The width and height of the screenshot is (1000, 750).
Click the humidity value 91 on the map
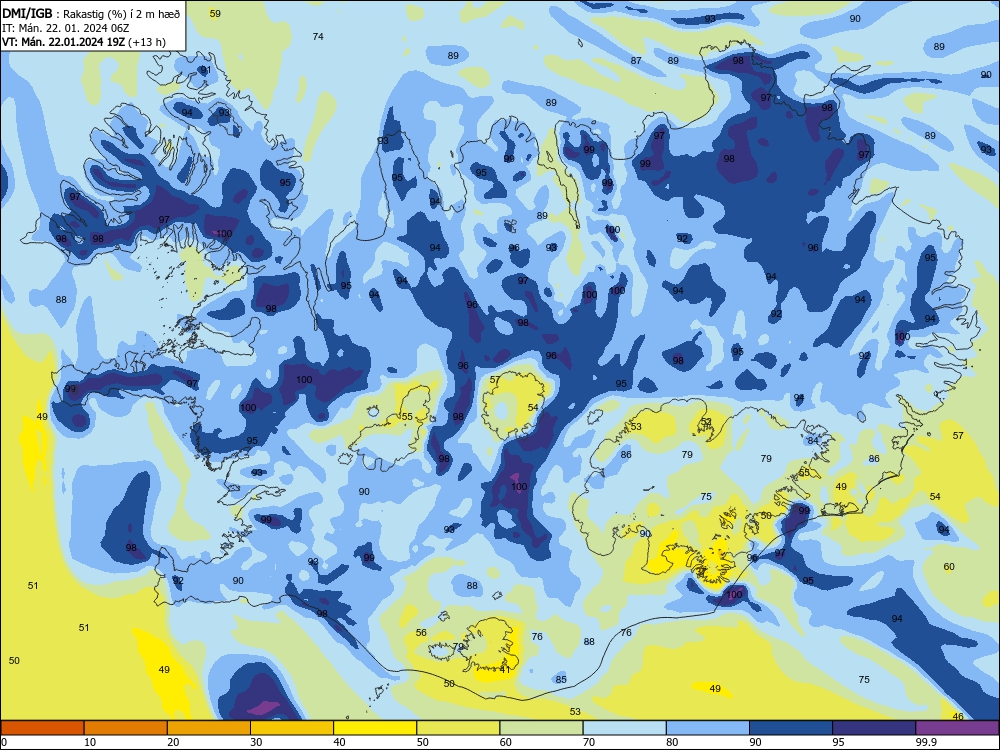pyautogui.click(x=205, y=70)
